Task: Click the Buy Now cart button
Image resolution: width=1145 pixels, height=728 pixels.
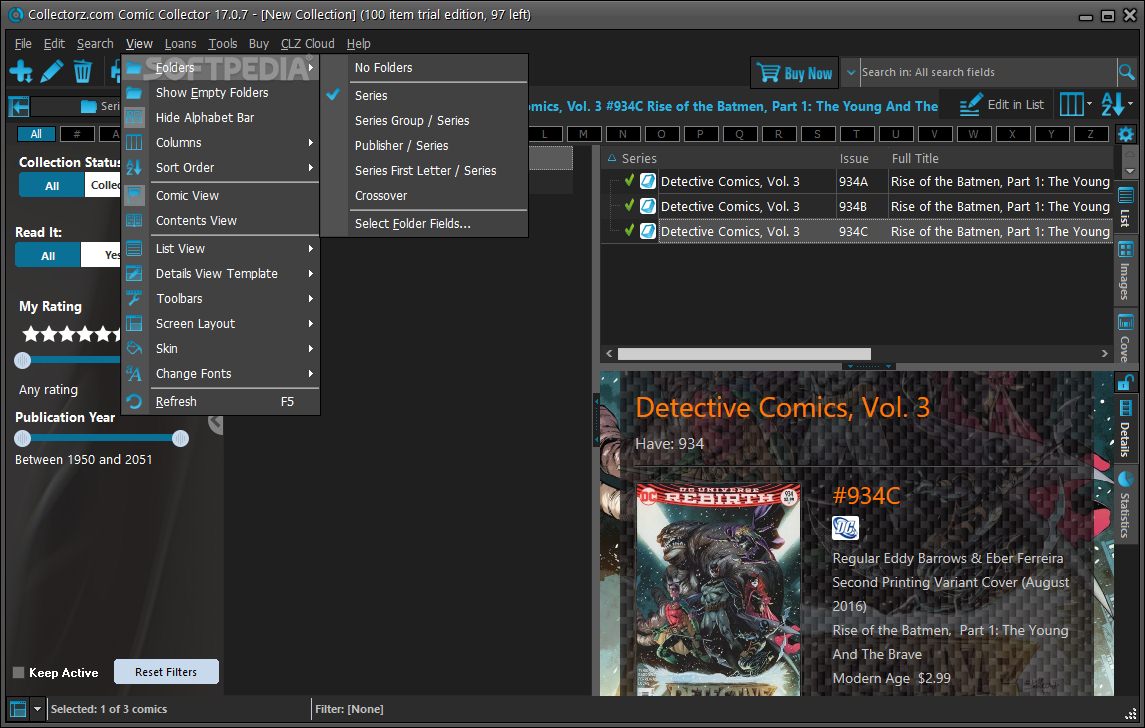Action: pos(794,73)
